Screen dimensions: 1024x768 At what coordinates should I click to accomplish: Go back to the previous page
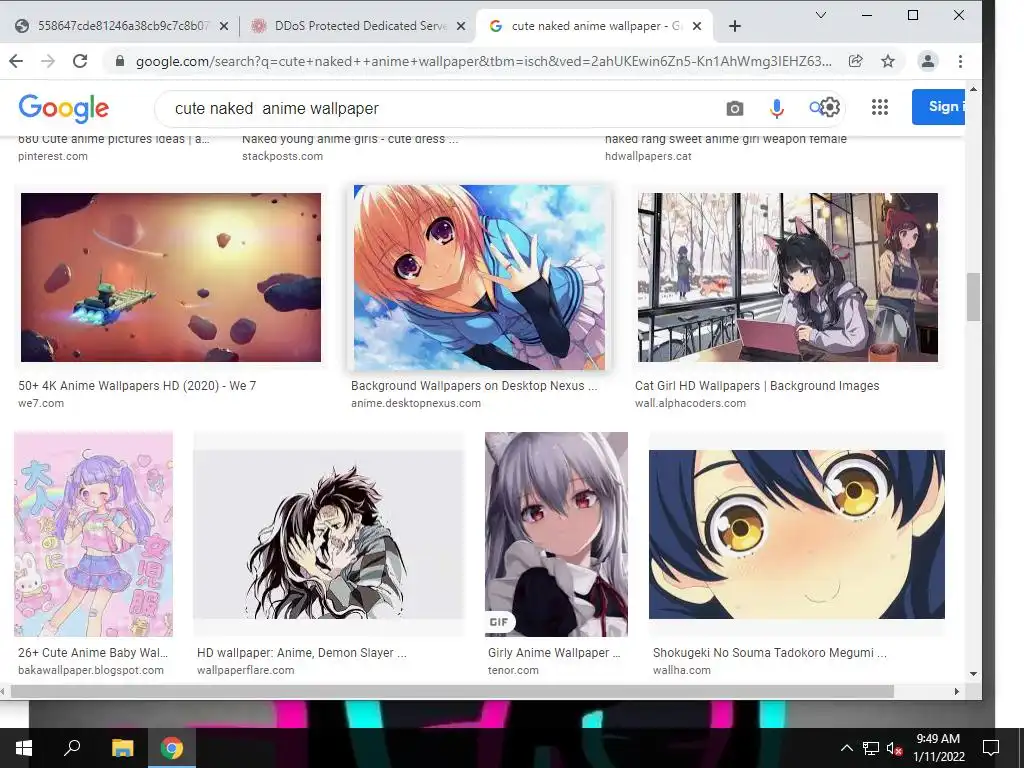tap(16, 61)
